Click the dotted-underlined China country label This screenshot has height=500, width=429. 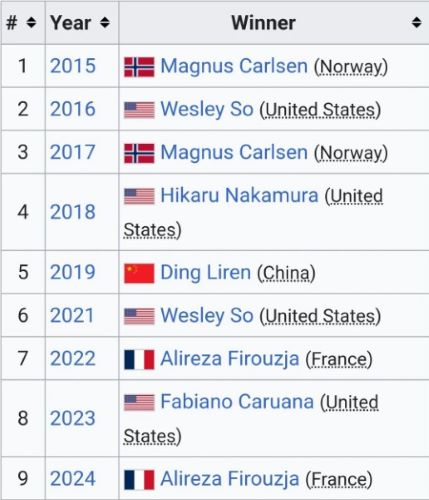(286, 274)
